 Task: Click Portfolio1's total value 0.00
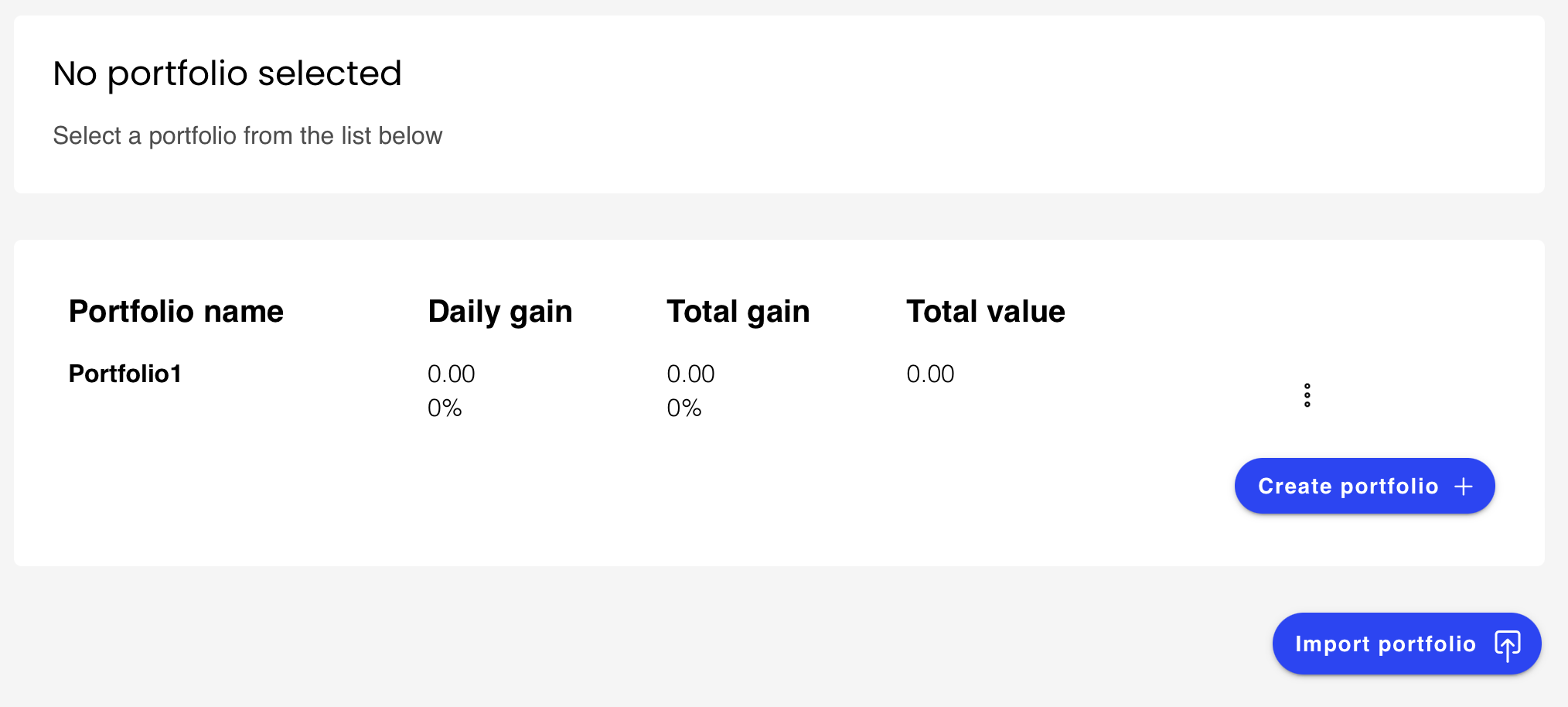point(930,374)
